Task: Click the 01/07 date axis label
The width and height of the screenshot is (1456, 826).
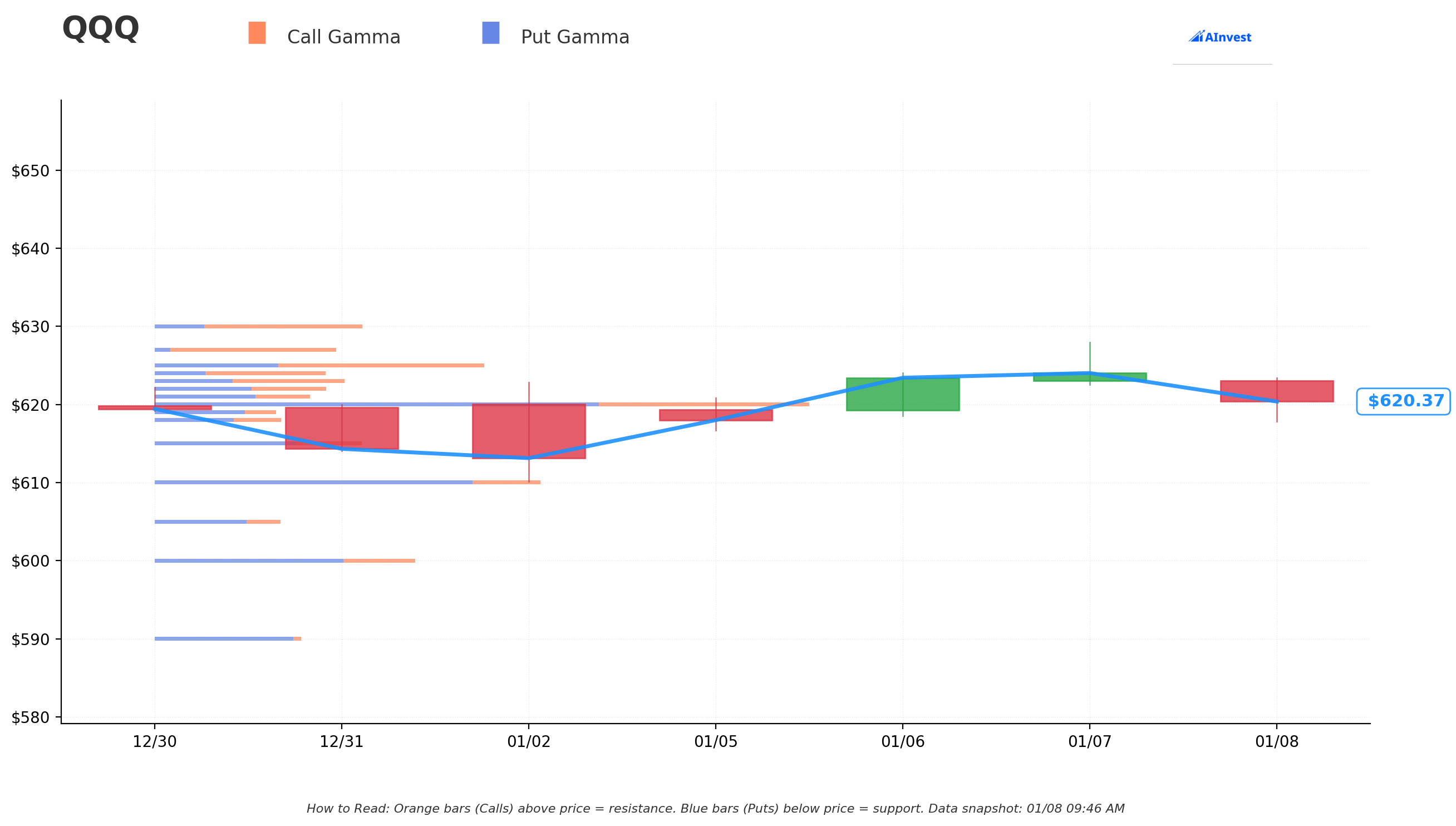Action: (1090, 742)
